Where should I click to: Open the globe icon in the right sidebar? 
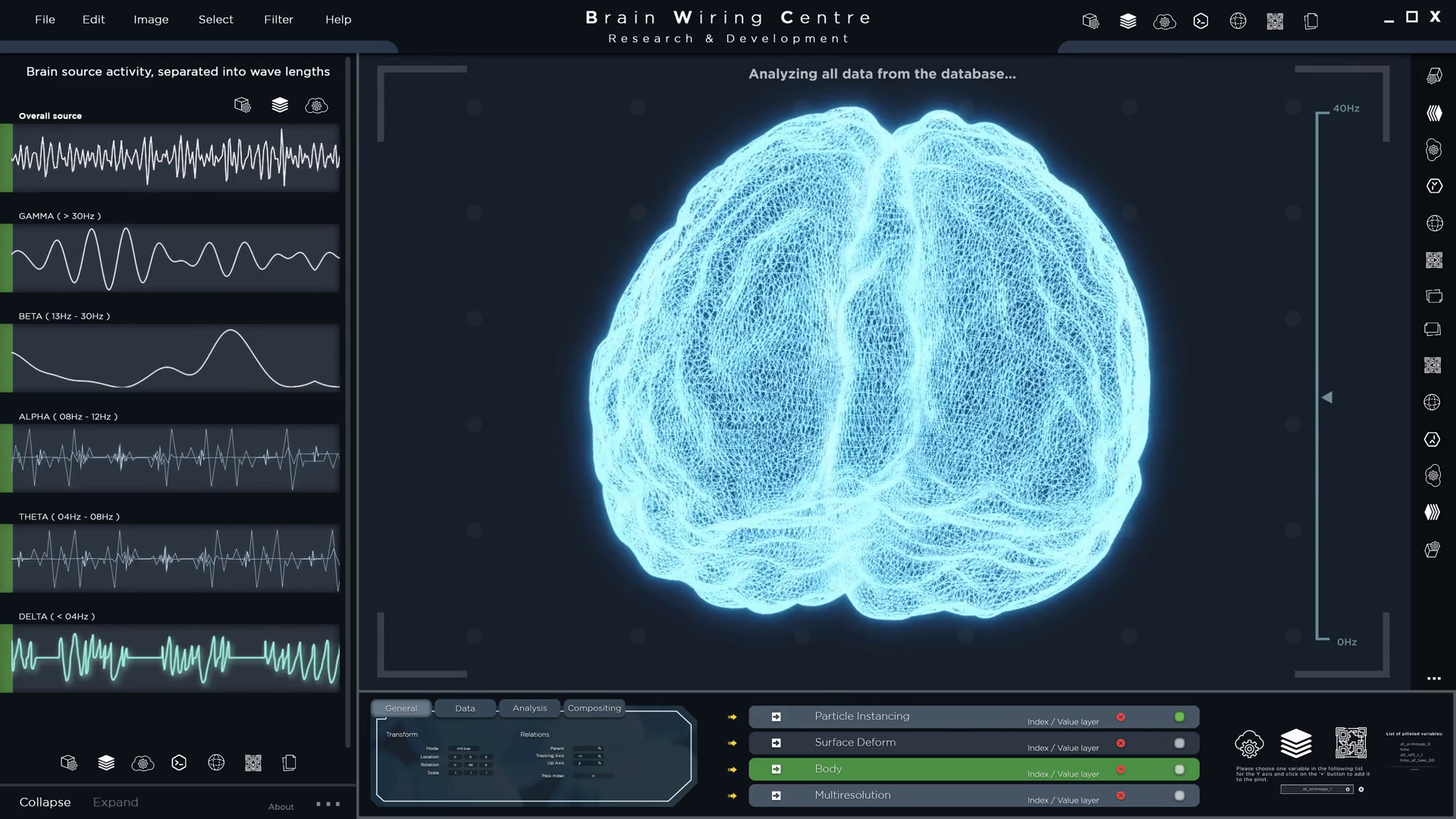(1433, 223)
